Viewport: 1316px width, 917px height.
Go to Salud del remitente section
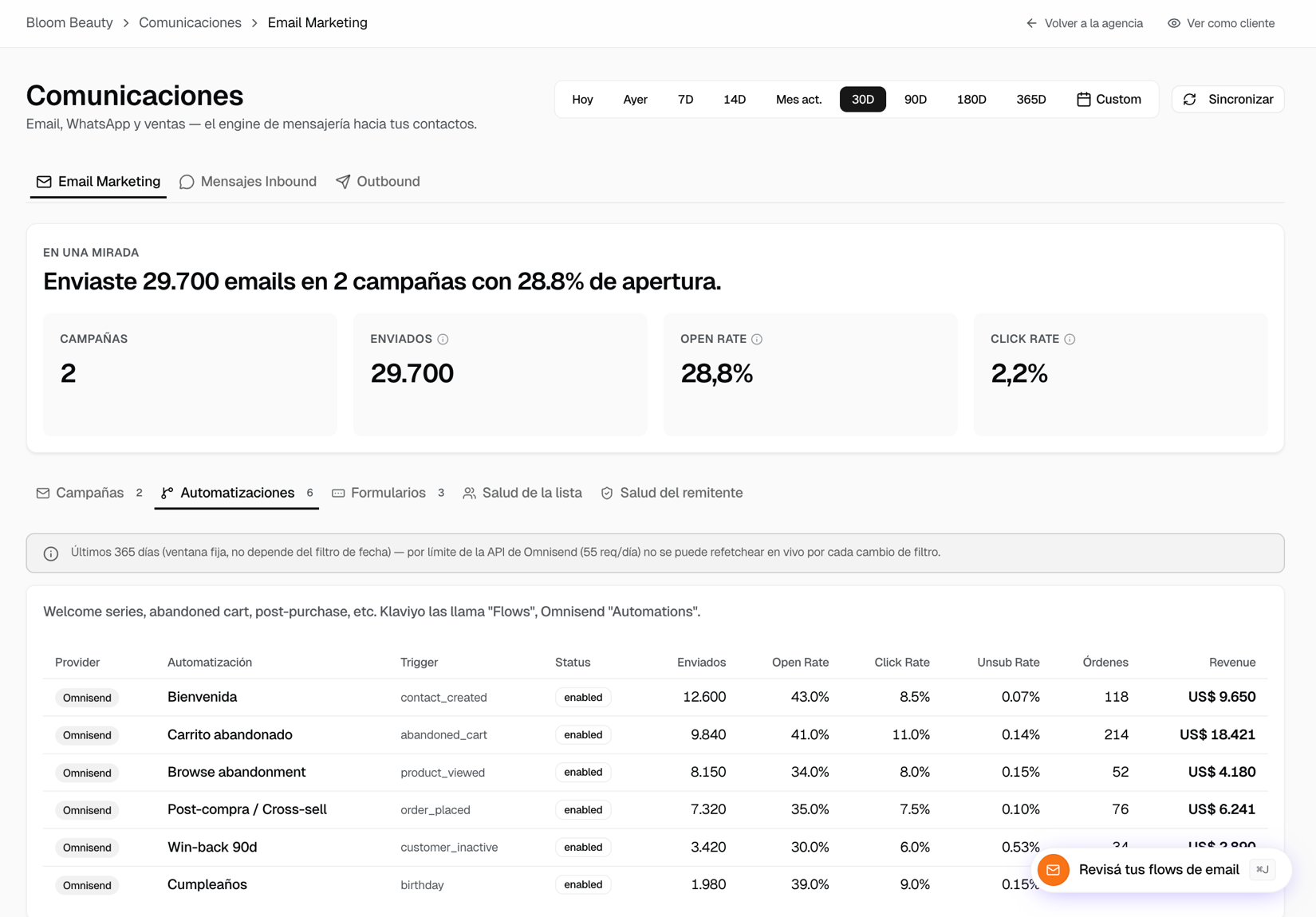[x=672, y=493]
